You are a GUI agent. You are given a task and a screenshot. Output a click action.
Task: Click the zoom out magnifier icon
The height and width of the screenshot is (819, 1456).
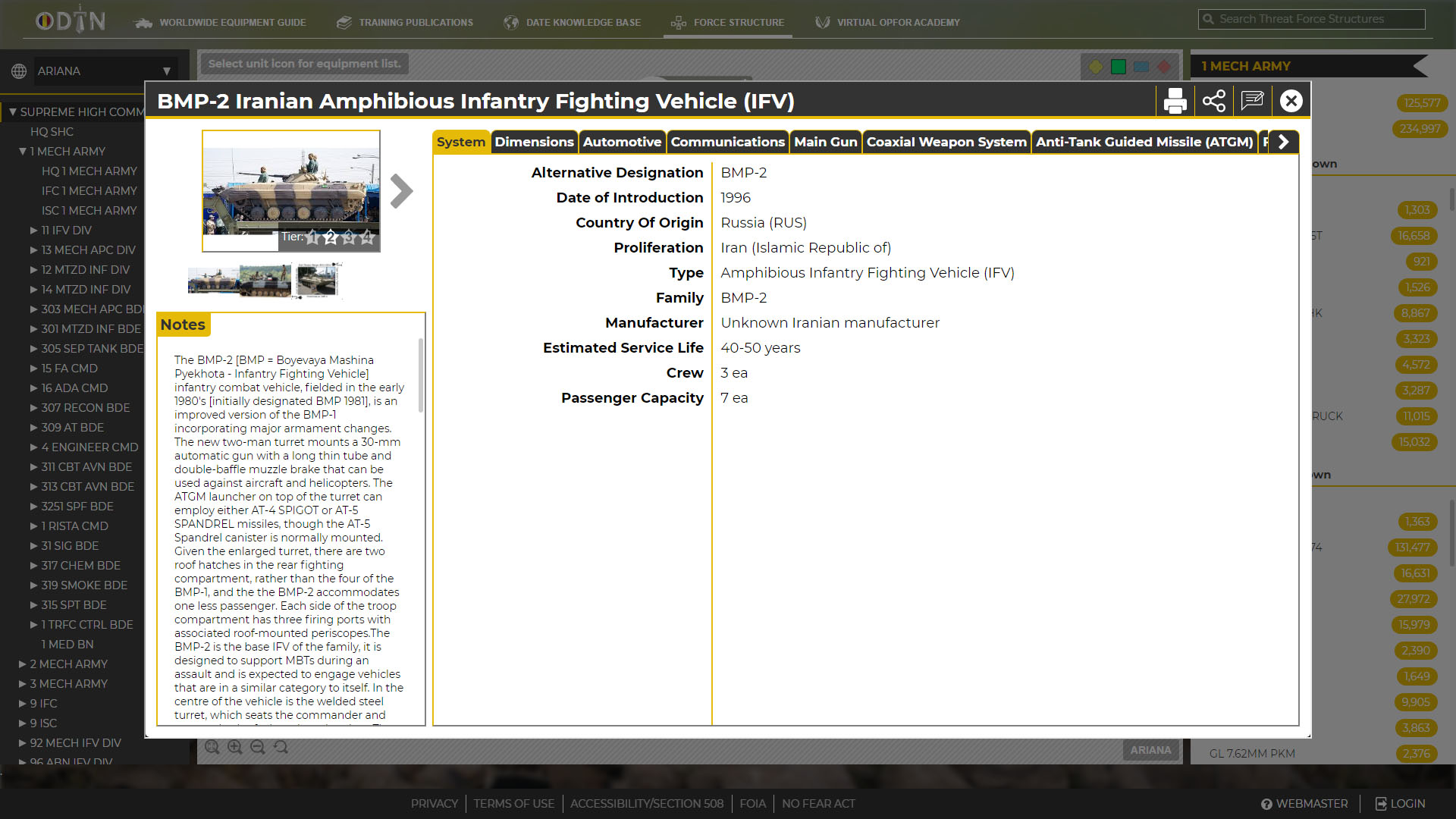point(258,747)
